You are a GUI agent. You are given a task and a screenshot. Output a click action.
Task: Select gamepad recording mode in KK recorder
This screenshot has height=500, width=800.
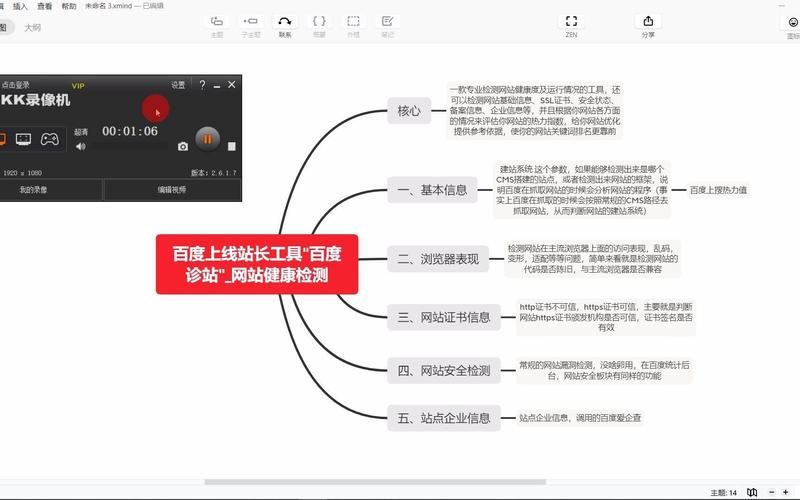point(49,139)
